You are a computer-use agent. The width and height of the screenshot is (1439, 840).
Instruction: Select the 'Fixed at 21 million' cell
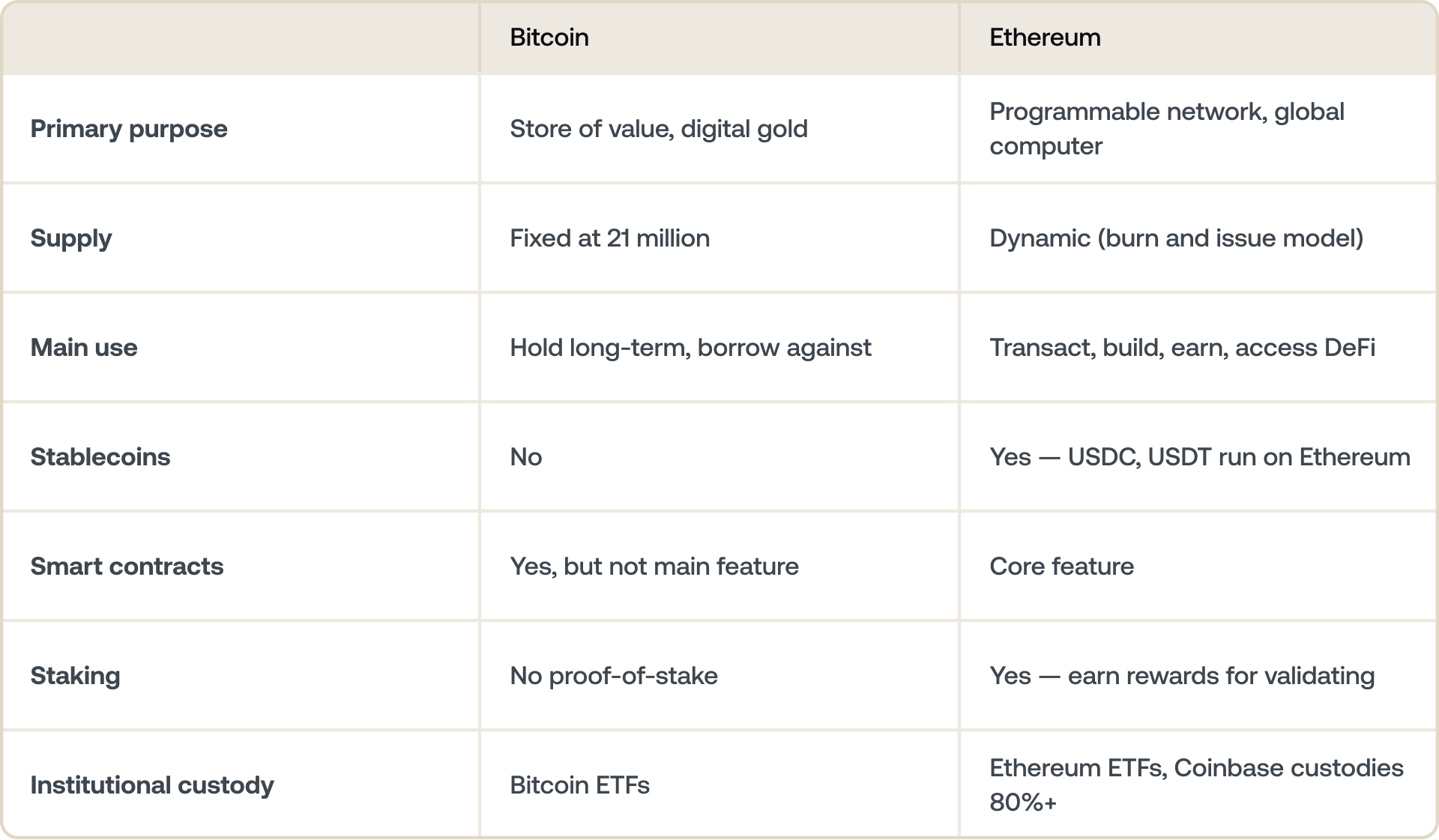point(609,238)
